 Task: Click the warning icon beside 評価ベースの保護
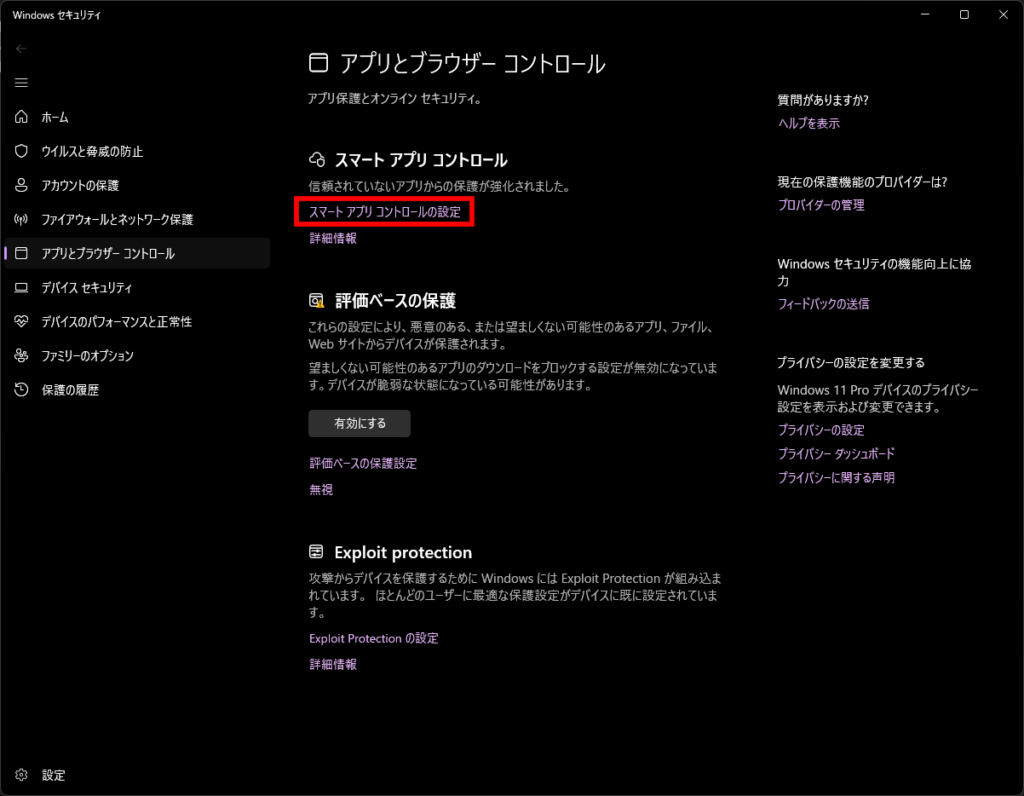pos(317,300)
